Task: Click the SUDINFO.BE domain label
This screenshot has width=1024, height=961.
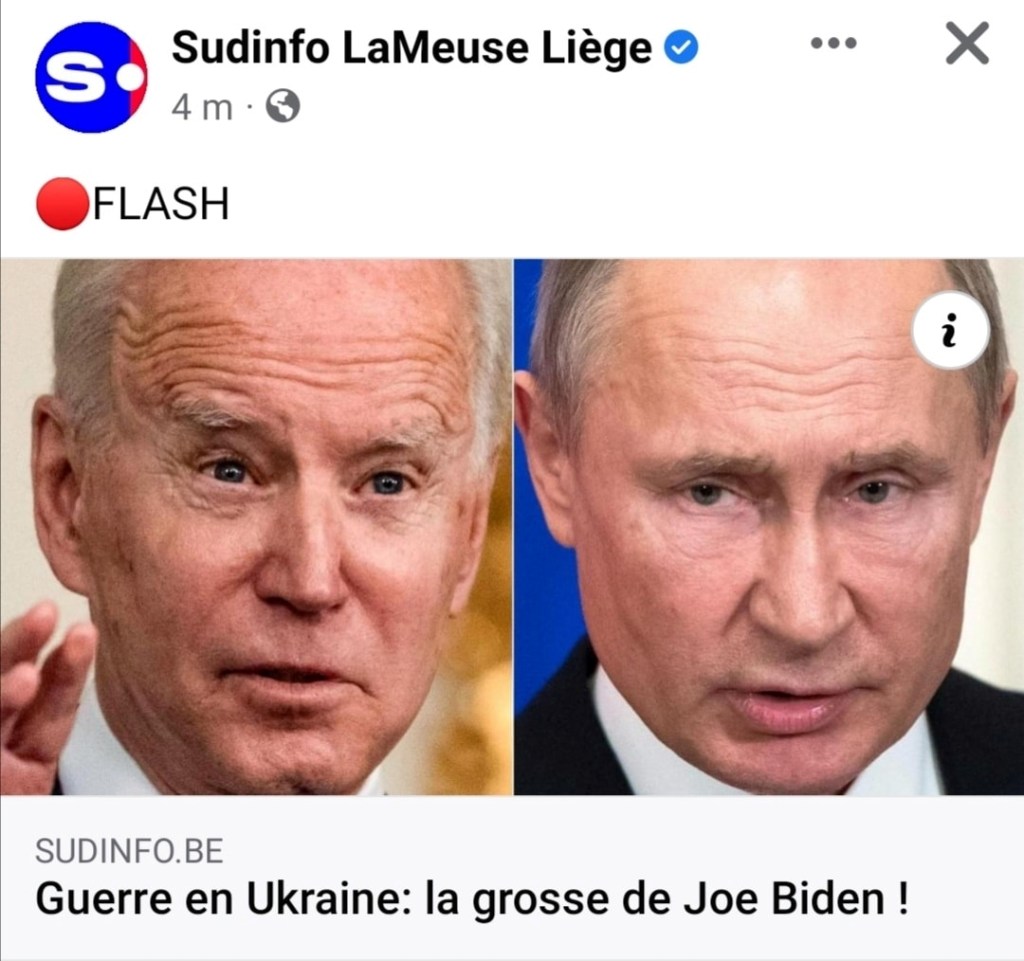Action: pyautogui.click(x=129, y=851)
